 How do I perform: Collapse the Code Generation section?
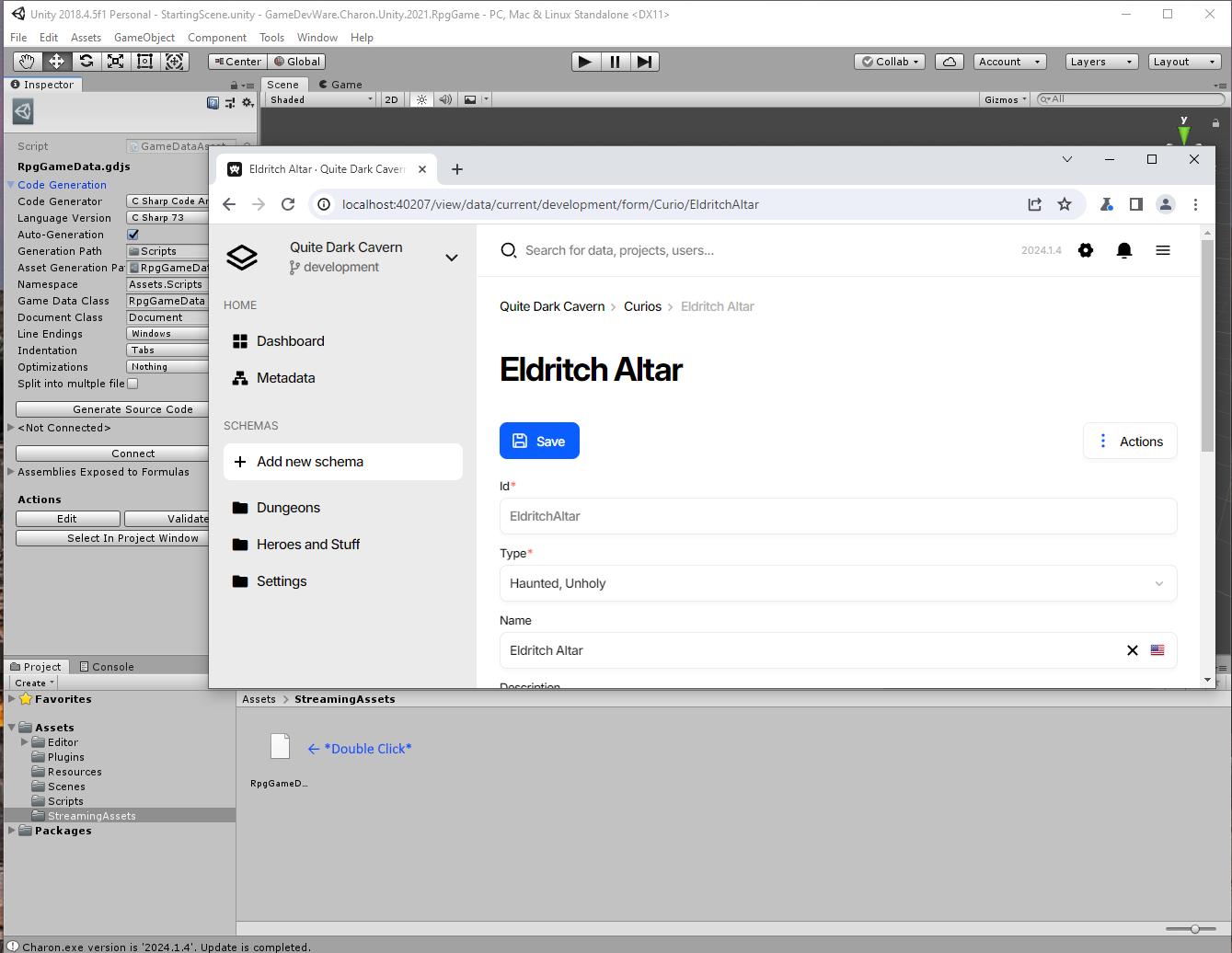pos(11,185)
